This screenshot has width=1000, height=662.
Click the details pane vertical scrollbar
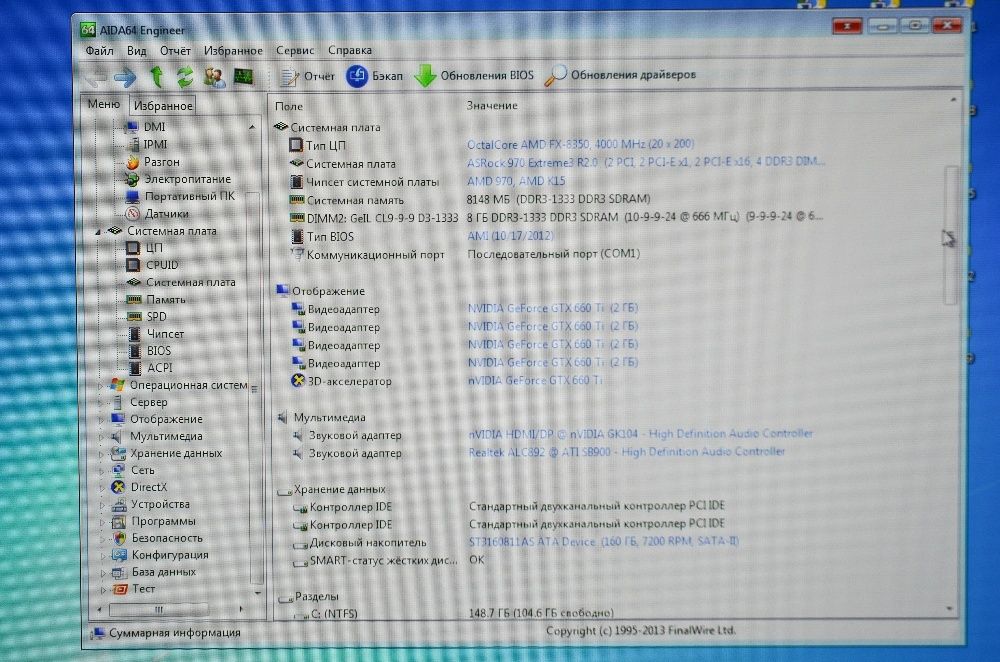952,354
